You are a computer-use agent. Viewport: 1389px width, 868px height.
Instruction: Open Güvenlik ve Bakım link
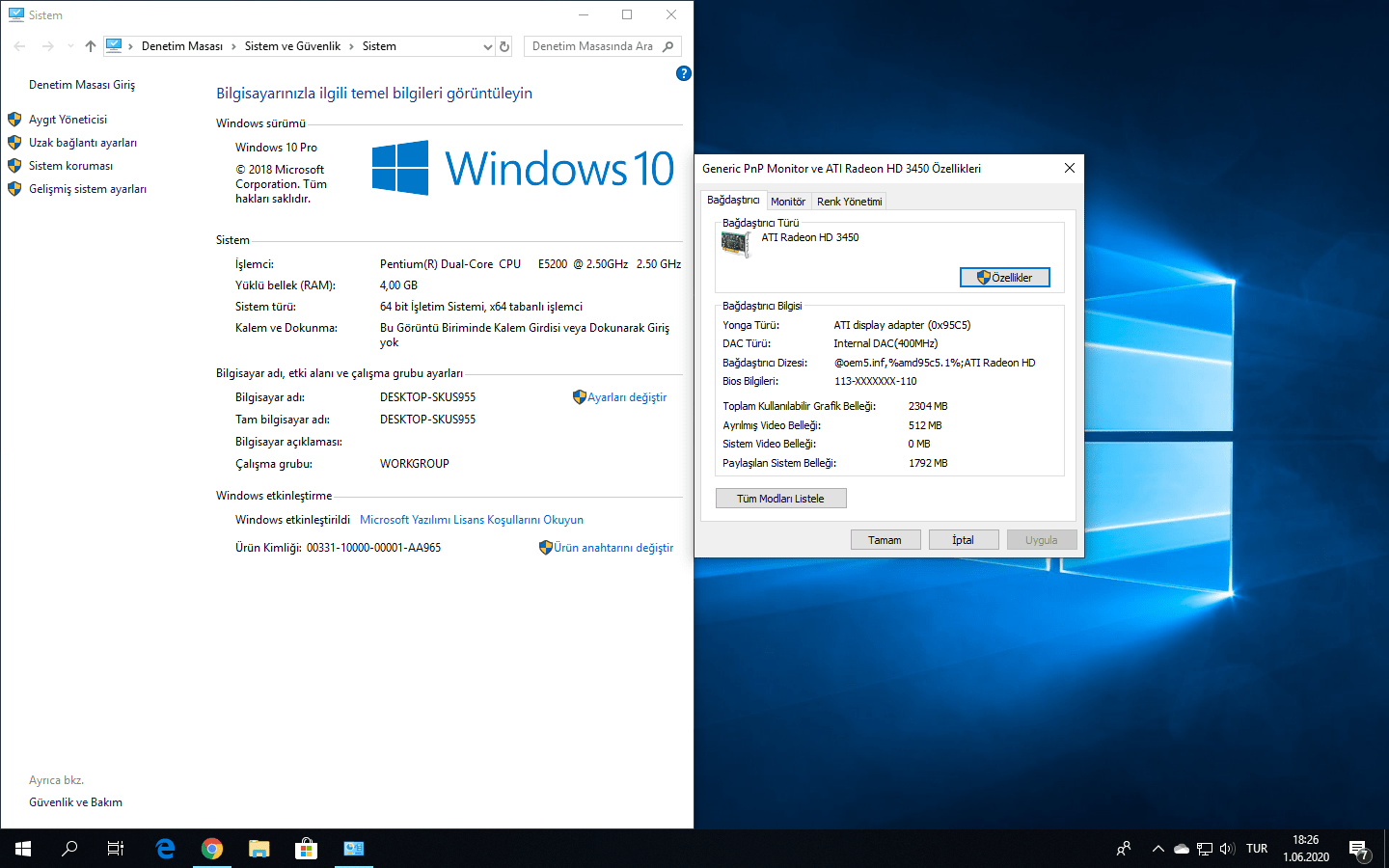point(75,802)
